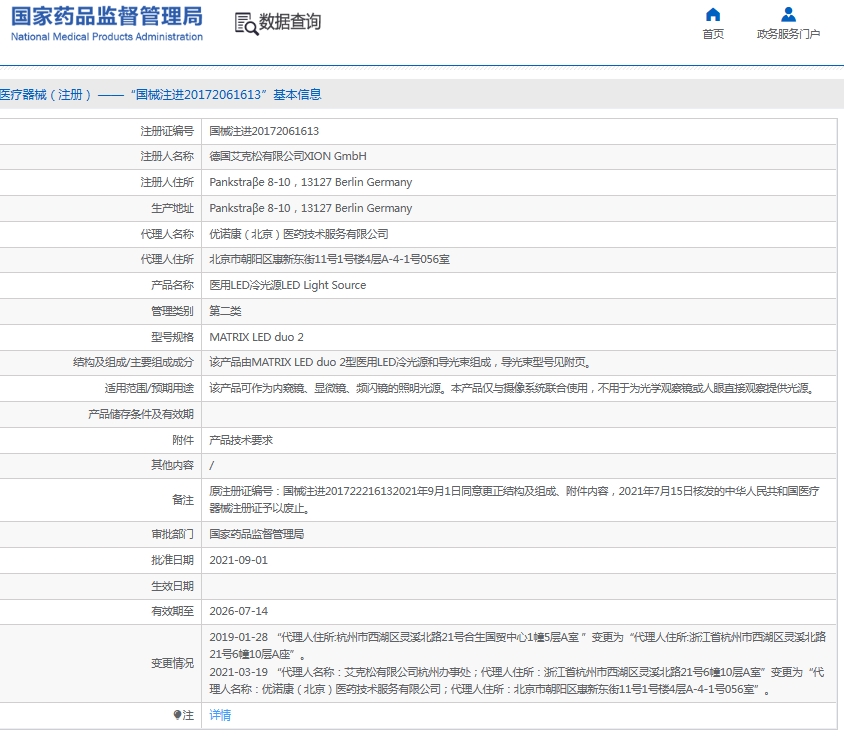The image size is (844, 738).
Task: Click management category value 第二类
Action: click(x=225, y=311)
